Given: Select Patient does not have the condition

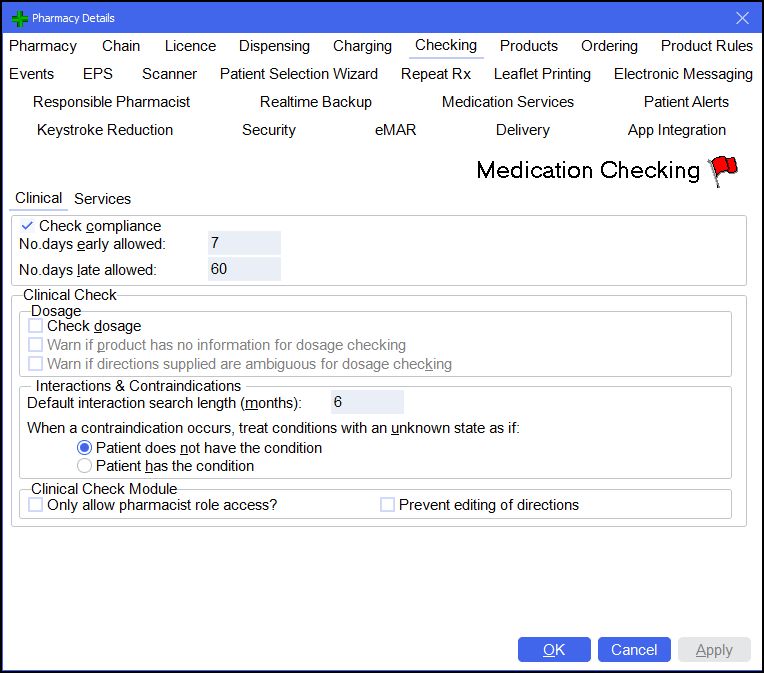Looking at the screenshot, I should pyautogui.click(x=84, y=448).
